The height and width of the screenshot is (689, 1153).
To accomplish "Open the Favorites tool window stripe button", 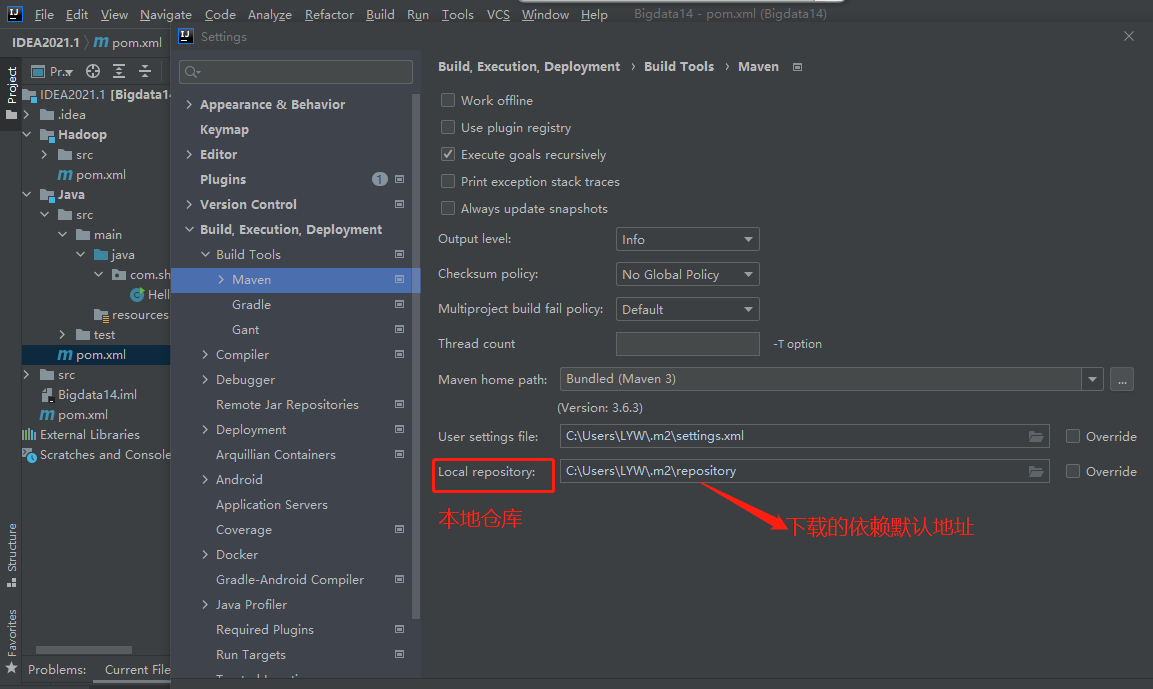I will (x=11, y=641).
